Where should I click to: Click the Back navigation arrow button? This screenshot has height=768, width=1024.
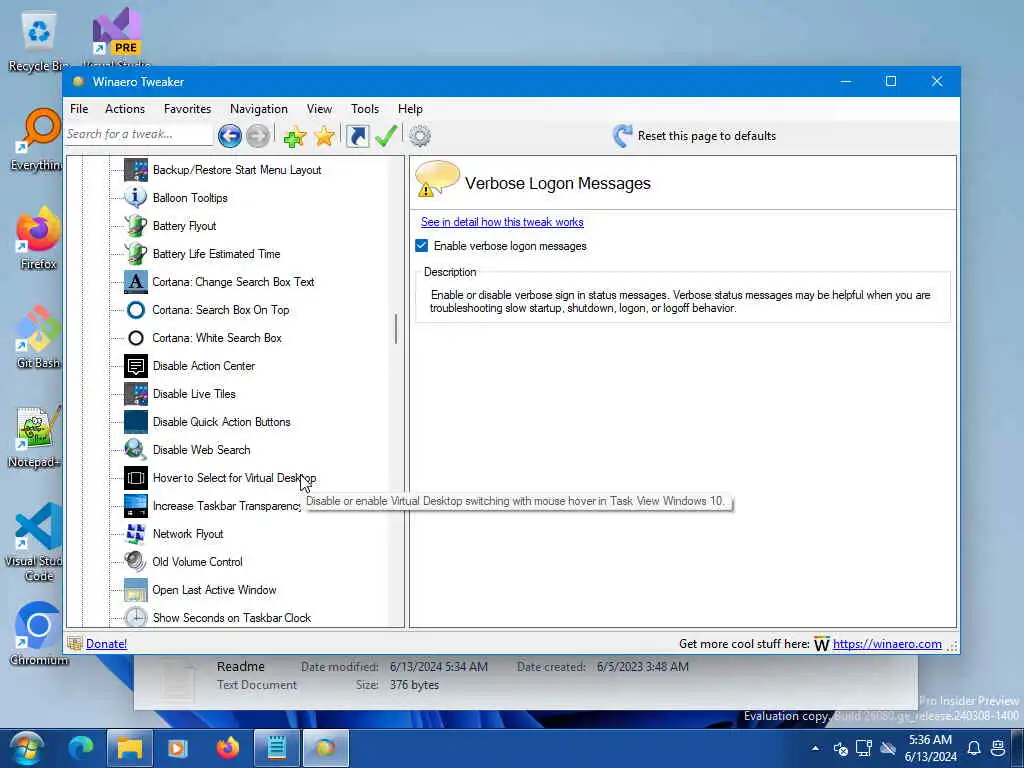tap(229, 136)
